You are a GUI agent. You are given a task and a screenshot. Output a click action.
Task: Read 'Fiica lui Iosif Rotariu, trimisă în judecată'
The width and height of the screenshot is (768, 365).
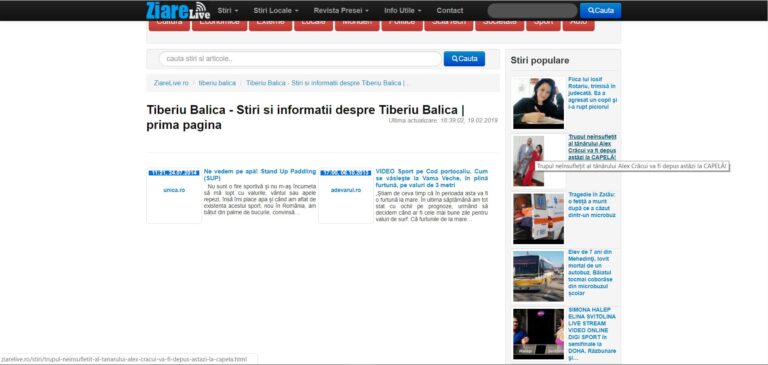point(593,93)
